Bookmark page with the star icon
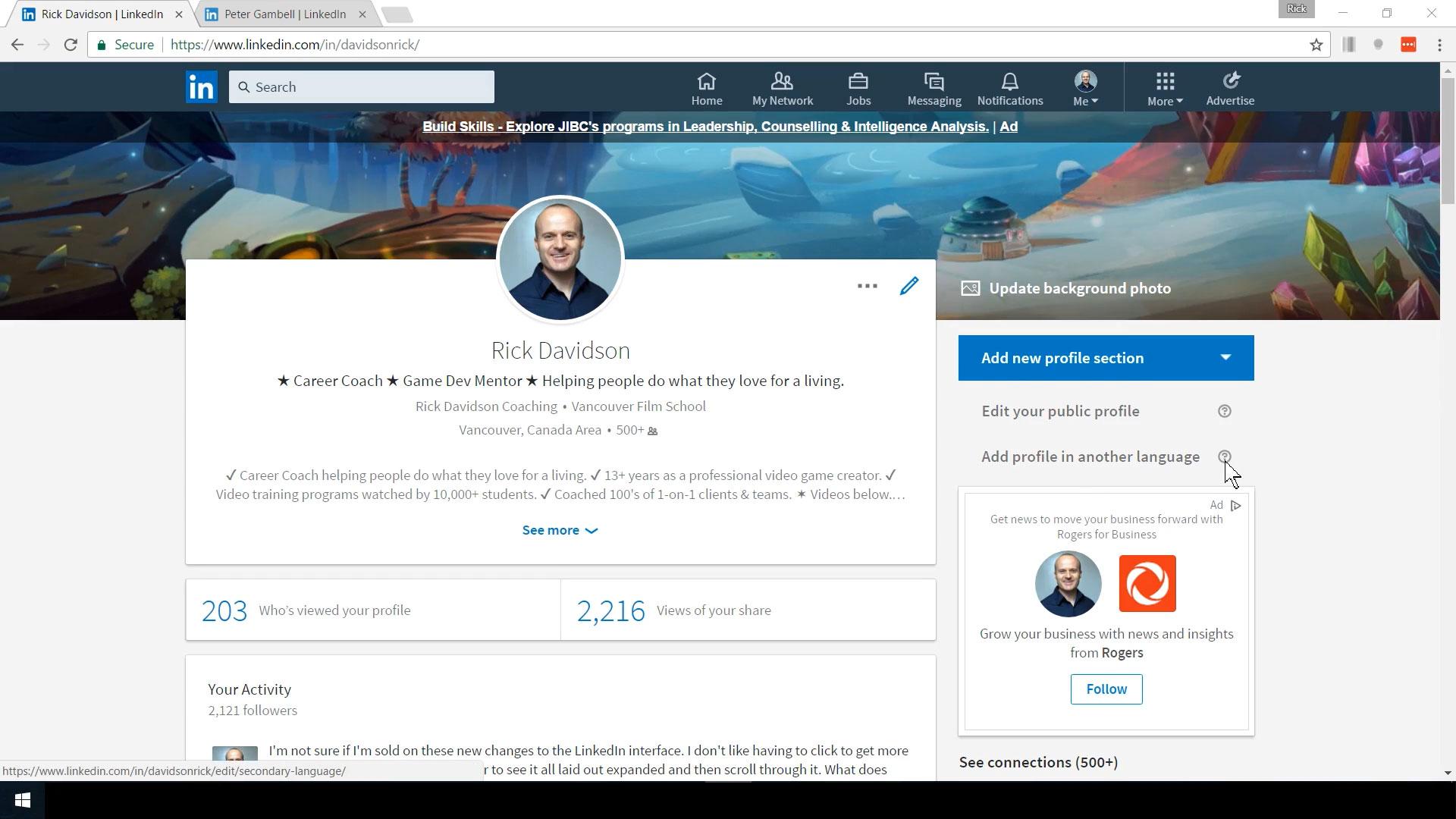Screen dimensions: 1456x819 (x=1316, y=45)
